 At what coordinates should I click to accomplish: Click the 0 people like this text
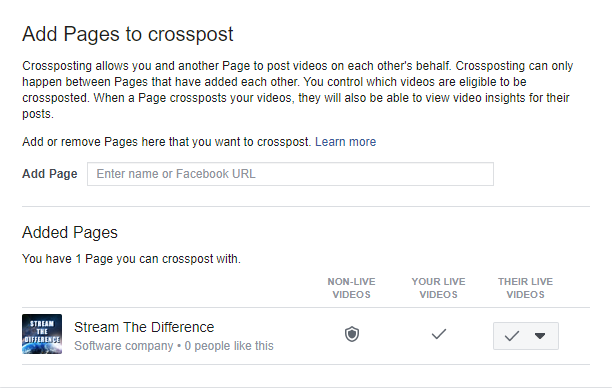click(x=229, y=346)
